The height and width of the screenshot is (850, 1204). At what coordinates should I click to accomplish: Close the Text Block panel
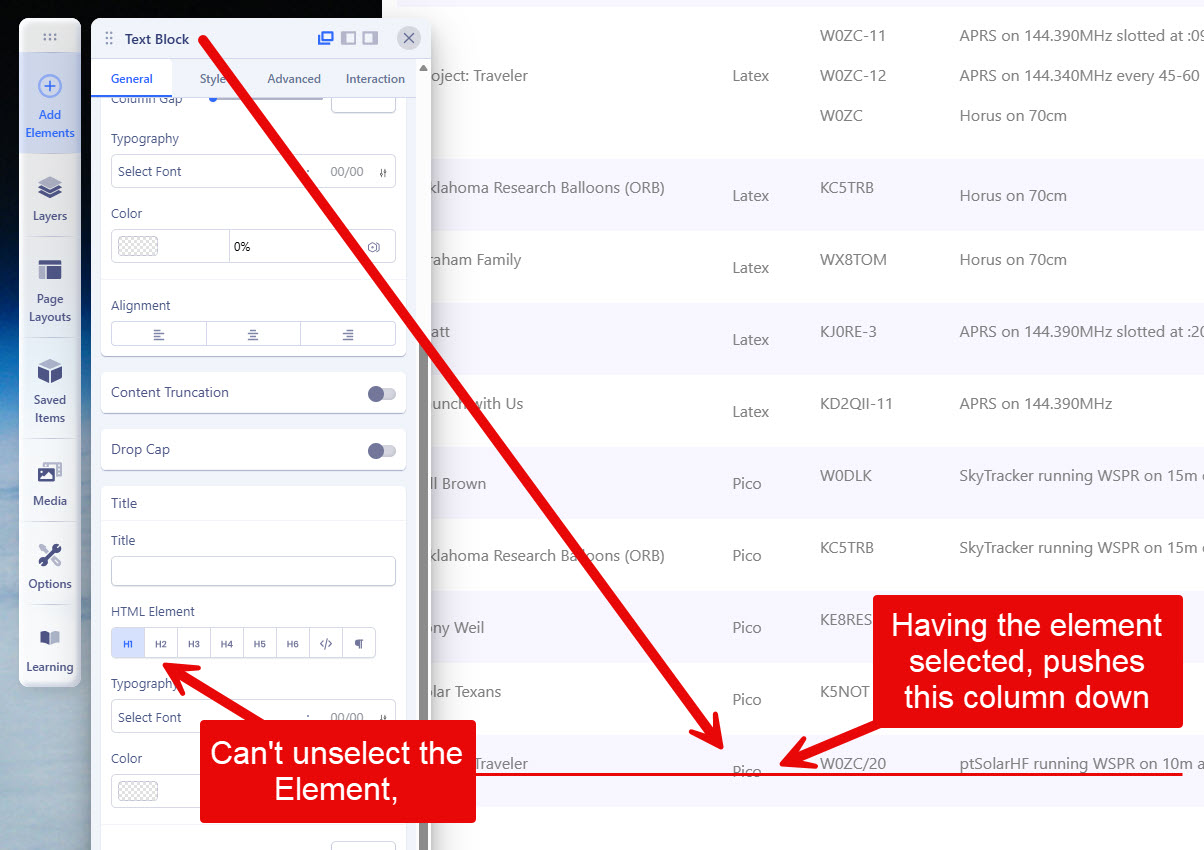[408, 38]
